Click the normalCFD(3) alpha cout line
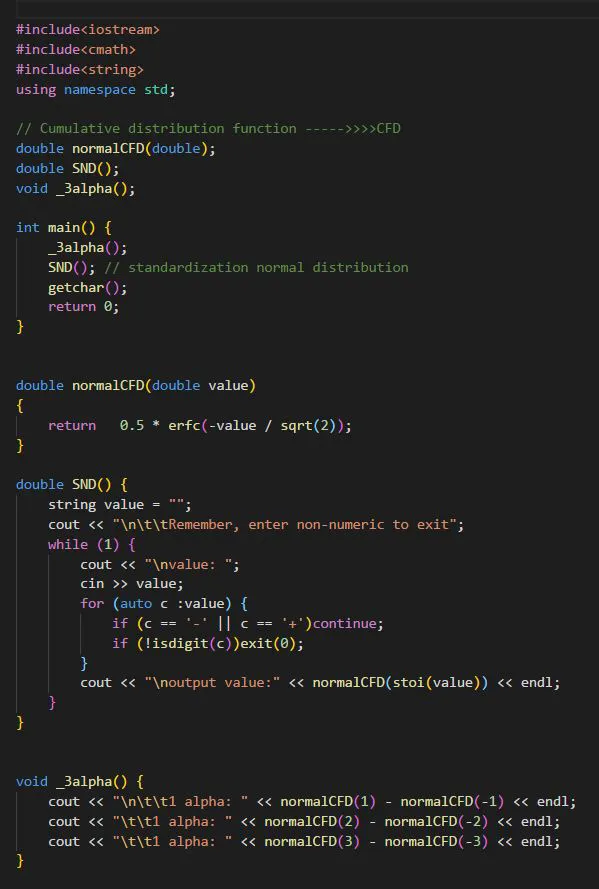 [x=304, y=841]
